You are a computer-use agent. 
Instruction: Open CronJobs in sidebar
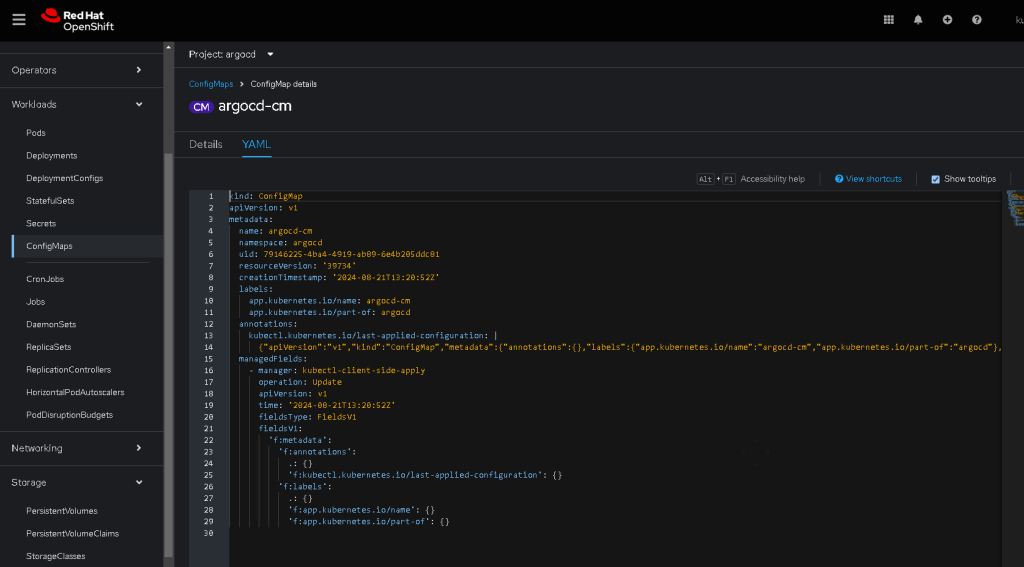pyautogui.click(x=45, y=279)
